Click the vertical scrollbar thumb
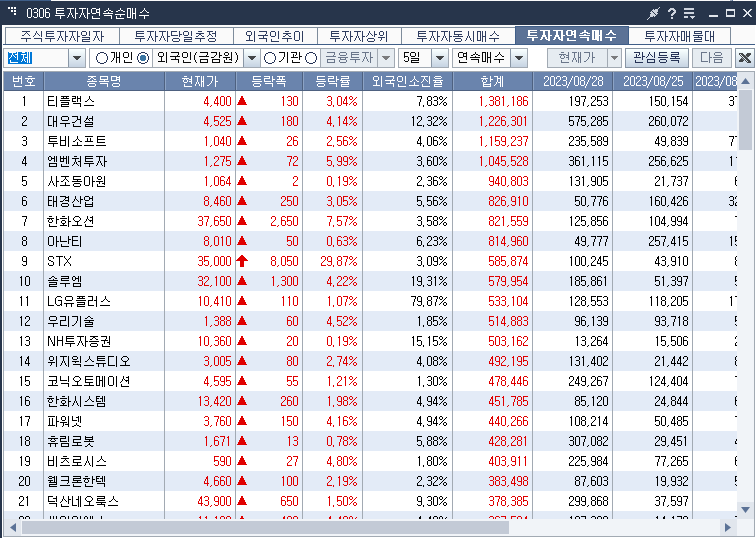 (x=745, y=120)
